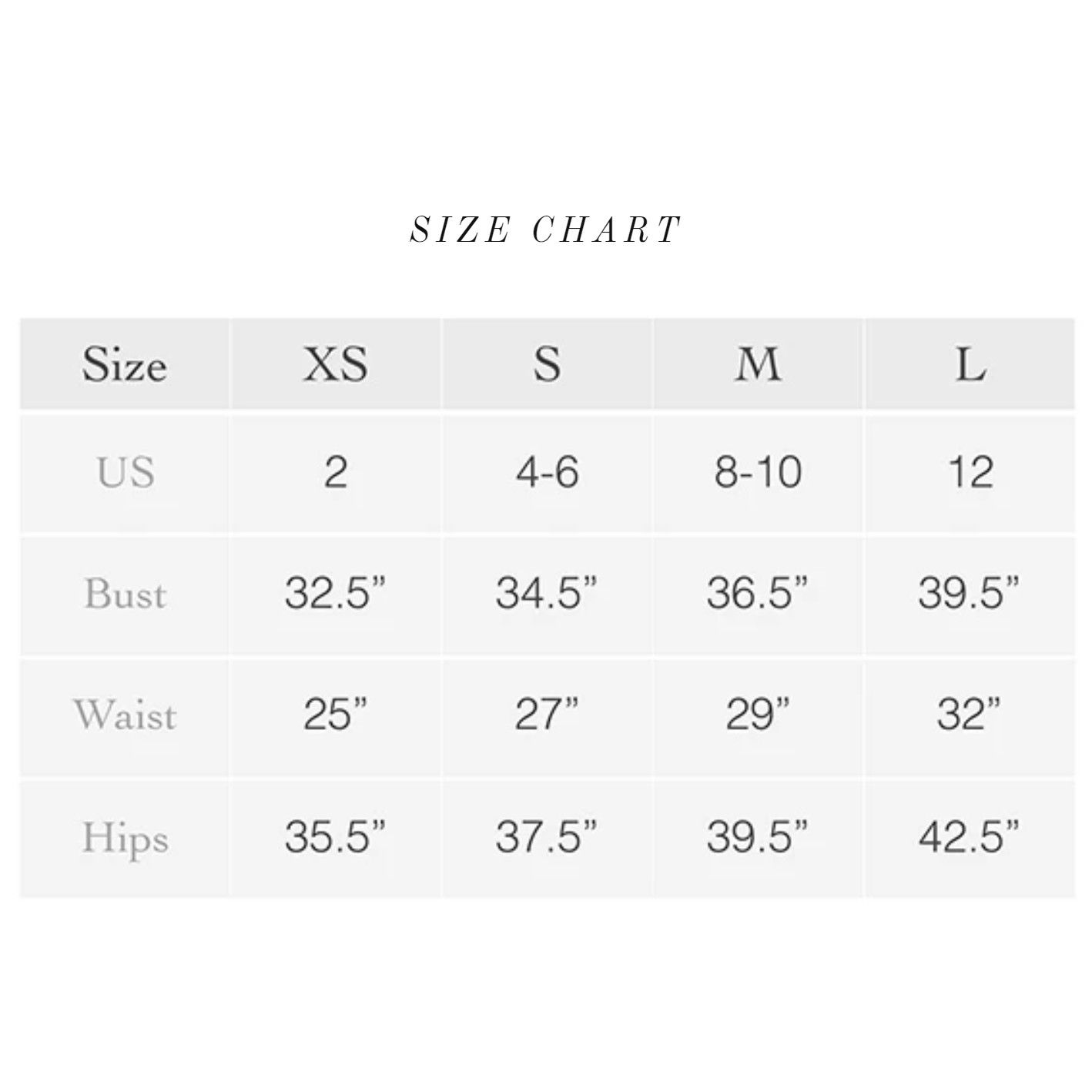Click the Waist row label
This screenshot has width=1092, height=1092.
pyautogui.click(x=126, y=715)
